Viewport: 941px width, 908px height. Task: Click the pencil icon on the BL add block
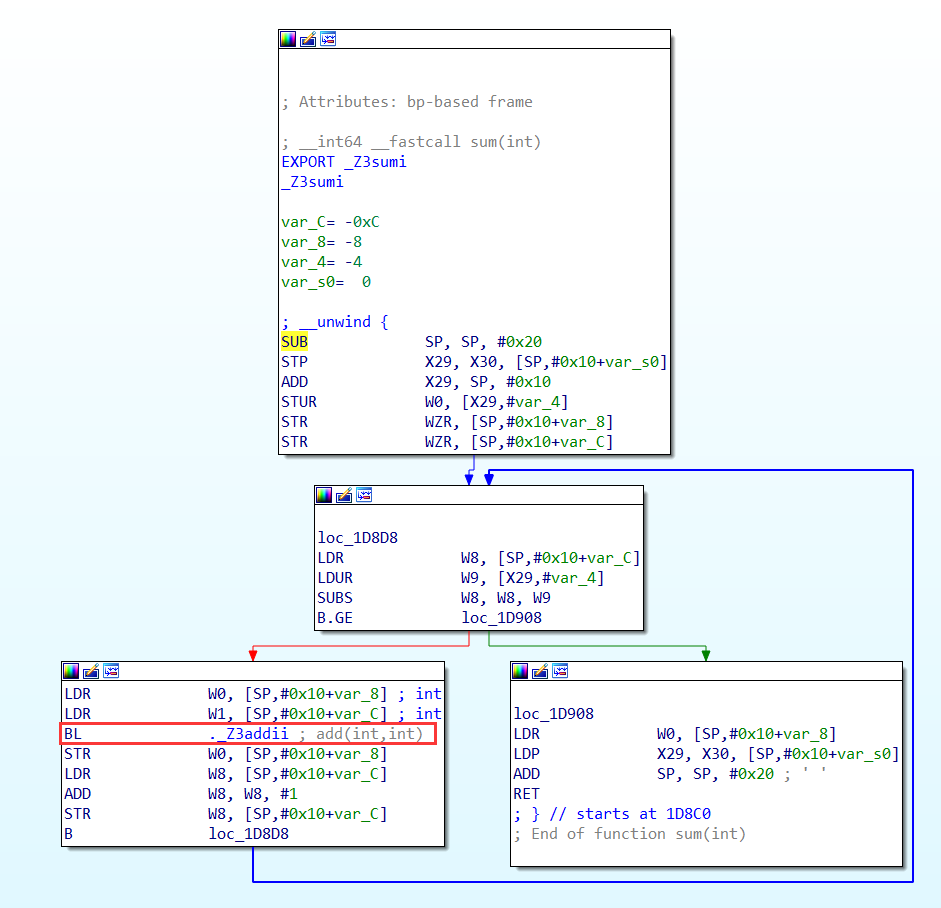(x=91, y=670)
